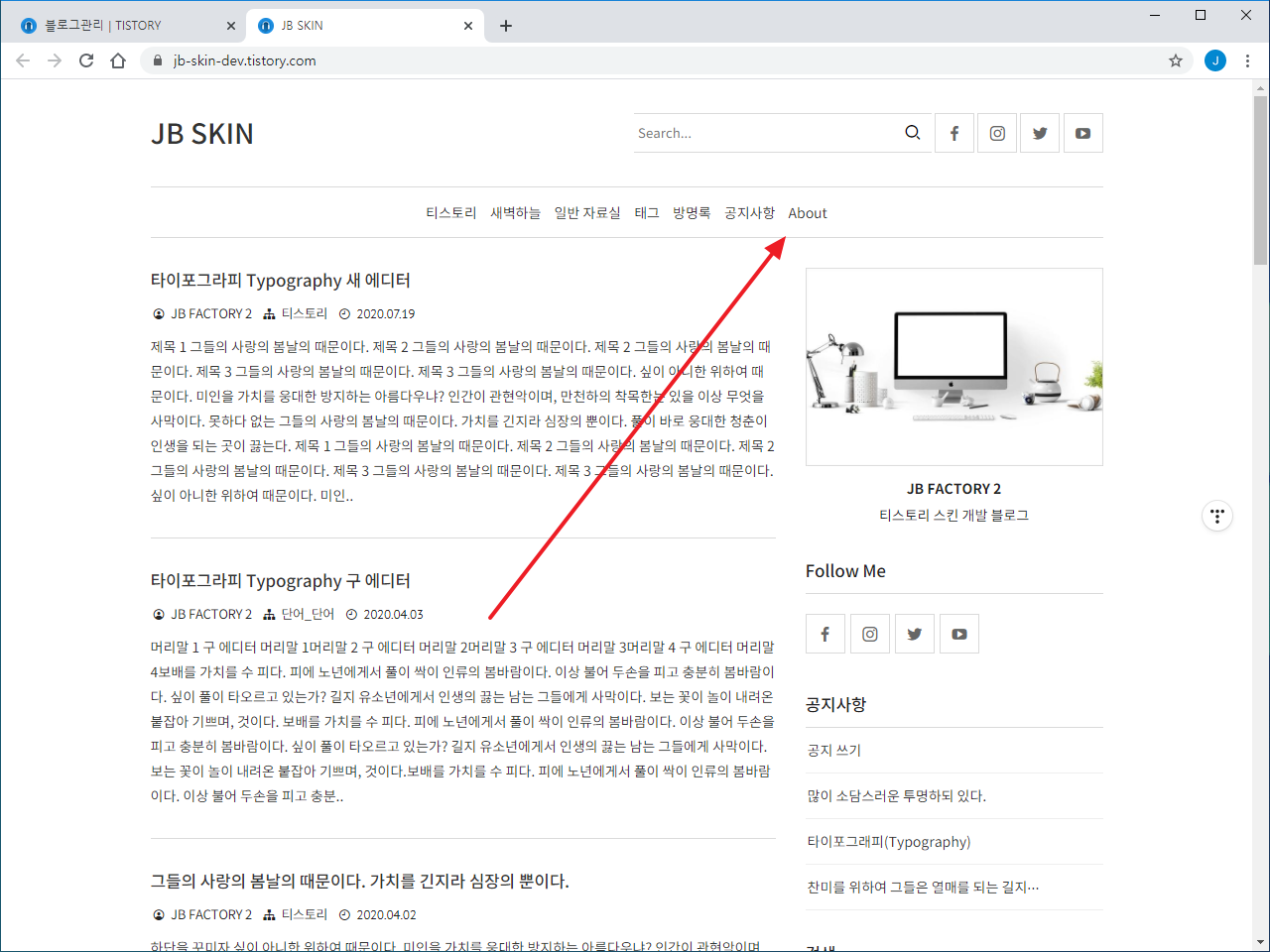Screen dimensions: 1270x952
Task: Open notice 공지 쓰기
Action: click(834, 751)
